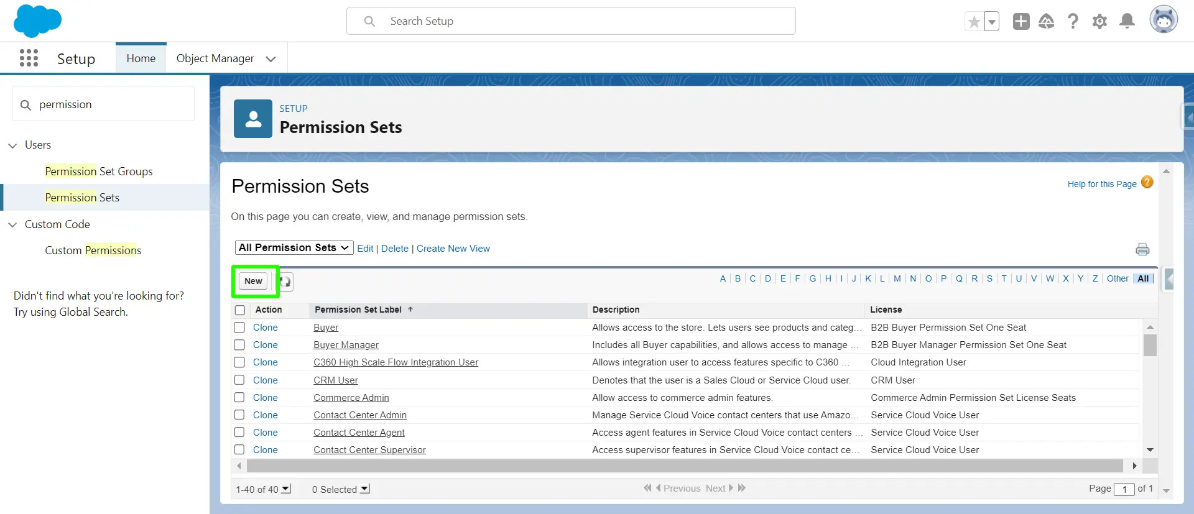1194x514 pixels.
Task: Open the Trailhead guidance icon
Action: click(1047, 21)
